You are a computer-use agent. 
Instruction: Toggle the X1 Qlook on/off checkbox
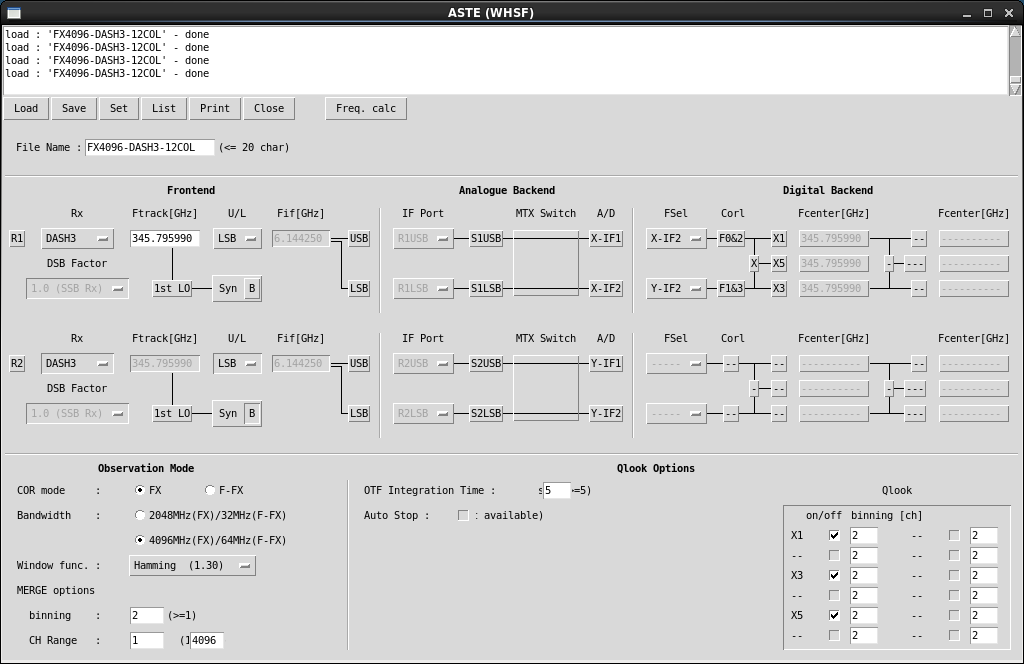834,535
